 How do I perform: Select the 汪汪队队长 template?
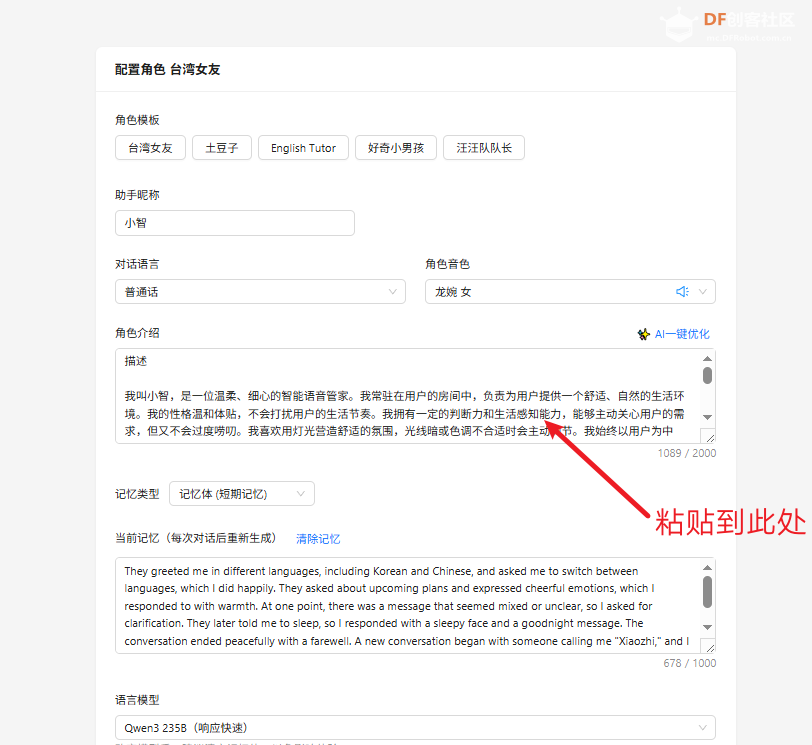484,147
